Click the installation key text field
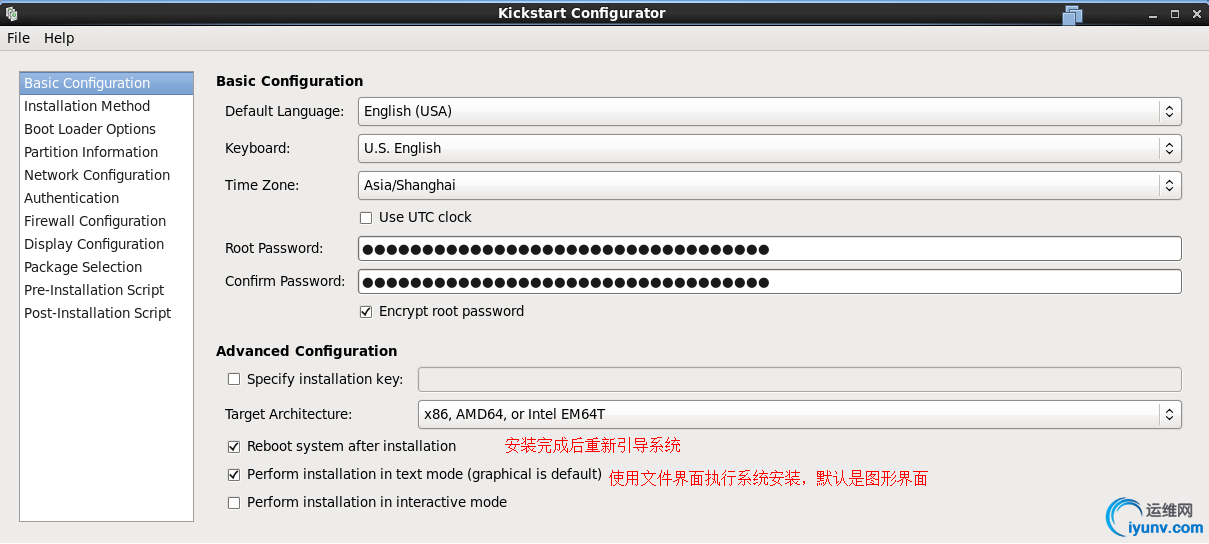This screenshot has width=1209, height=544. click(x=799, y=379)
